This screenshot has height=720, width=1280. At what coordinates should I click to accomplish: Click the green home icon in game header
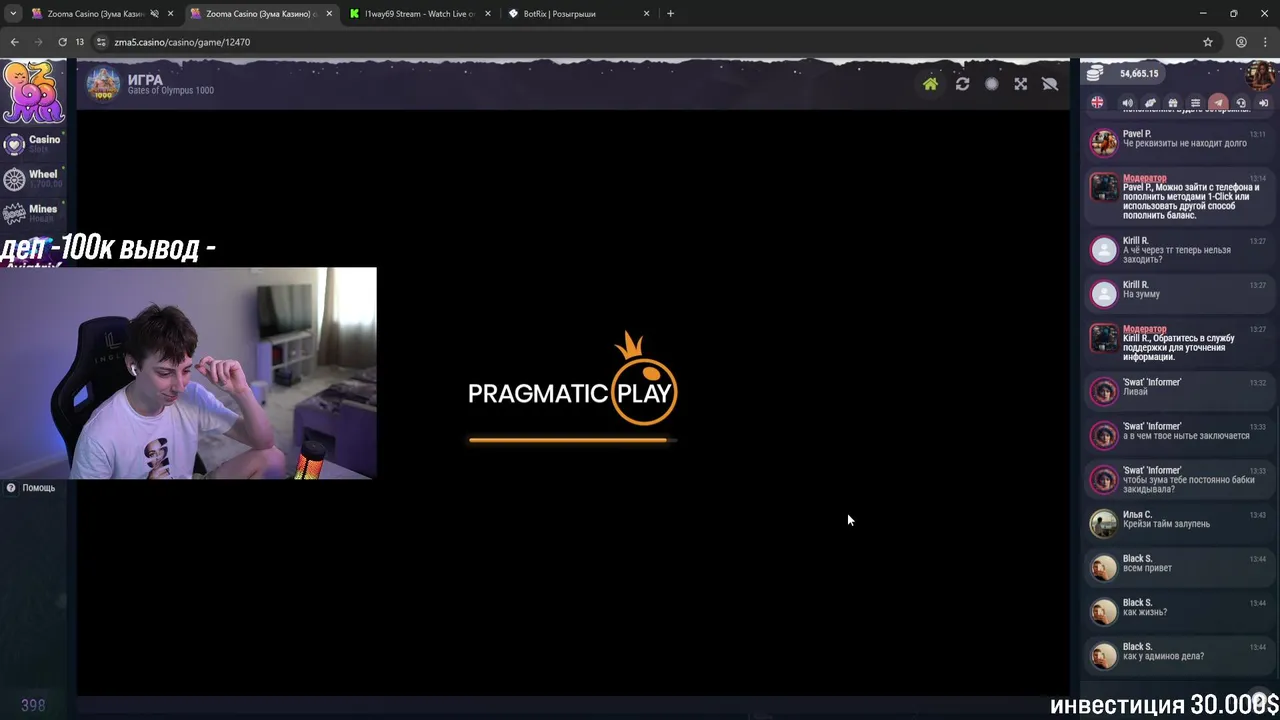pyautogui.click(x=930, y=84)
